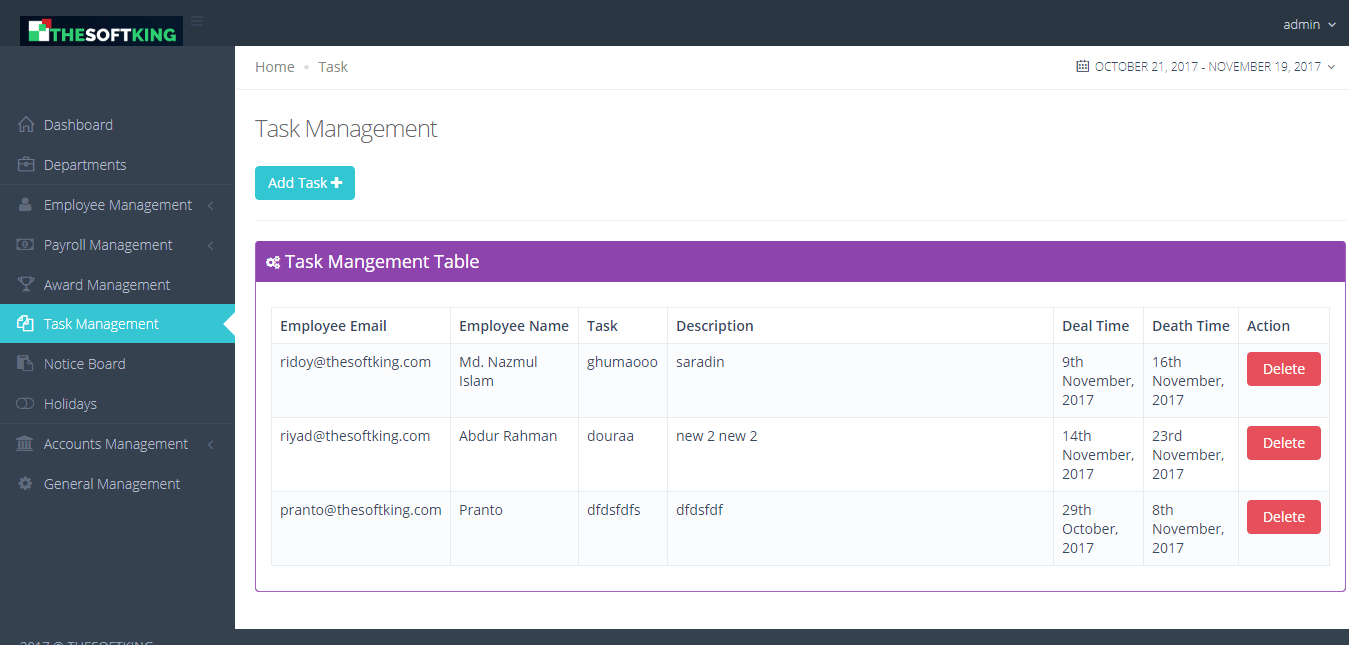
Task: Click the calendar icon near the date range
Action: click(x=1082, y=65)
